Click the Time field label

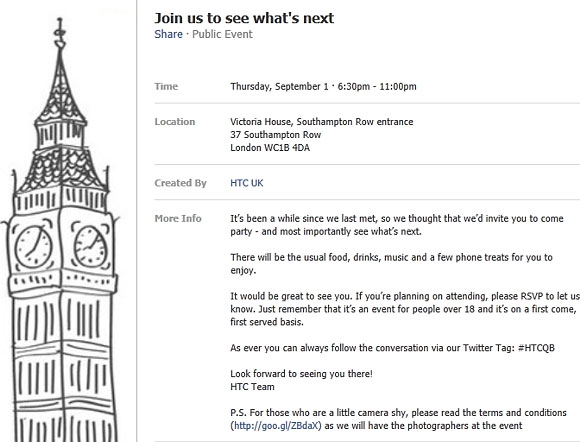coord(166,87)
